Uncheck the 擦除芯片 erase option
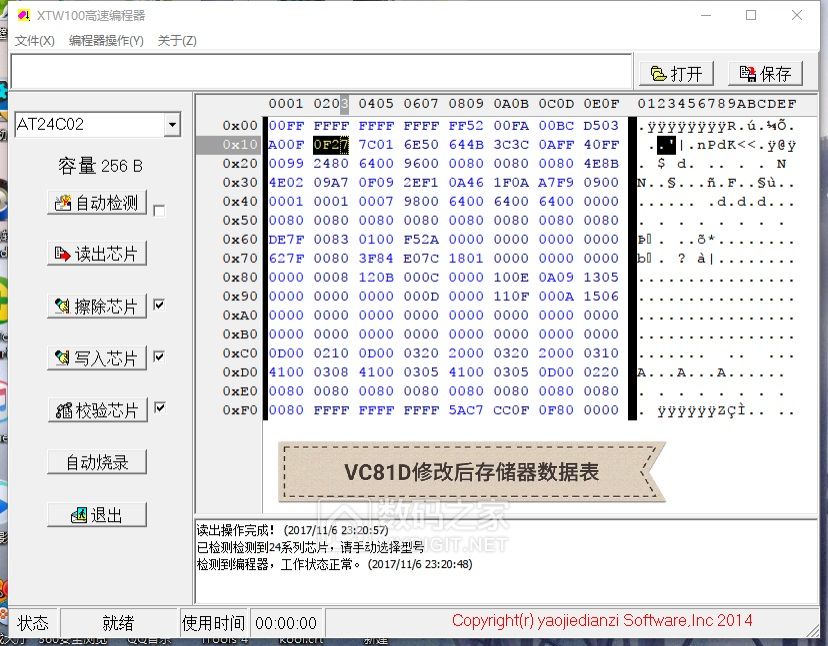The height and width of the screenshot is (646, 828). 159,305
